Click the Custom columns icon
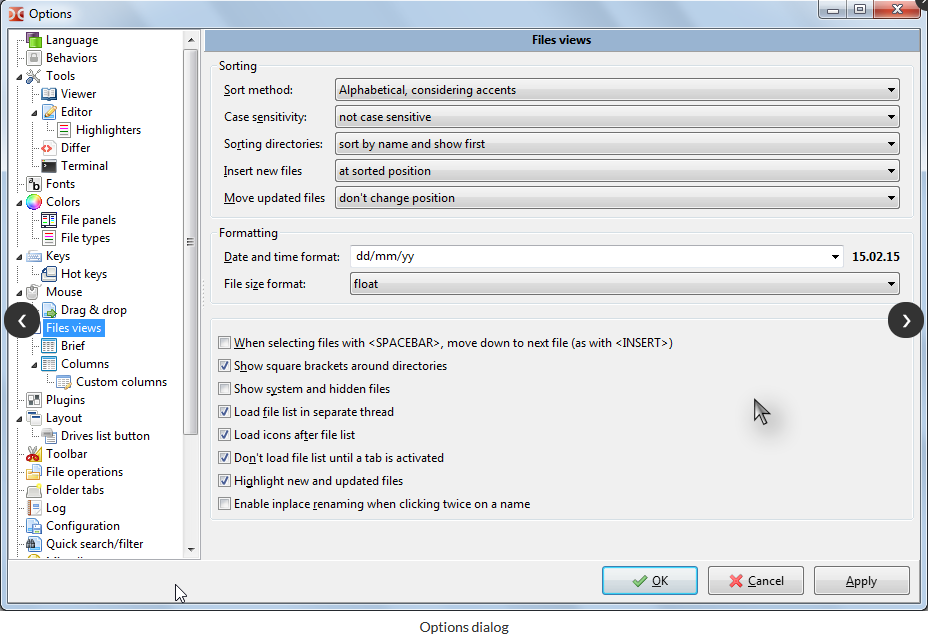This screenshot has height=642, width=928. [x=64, y=382]
